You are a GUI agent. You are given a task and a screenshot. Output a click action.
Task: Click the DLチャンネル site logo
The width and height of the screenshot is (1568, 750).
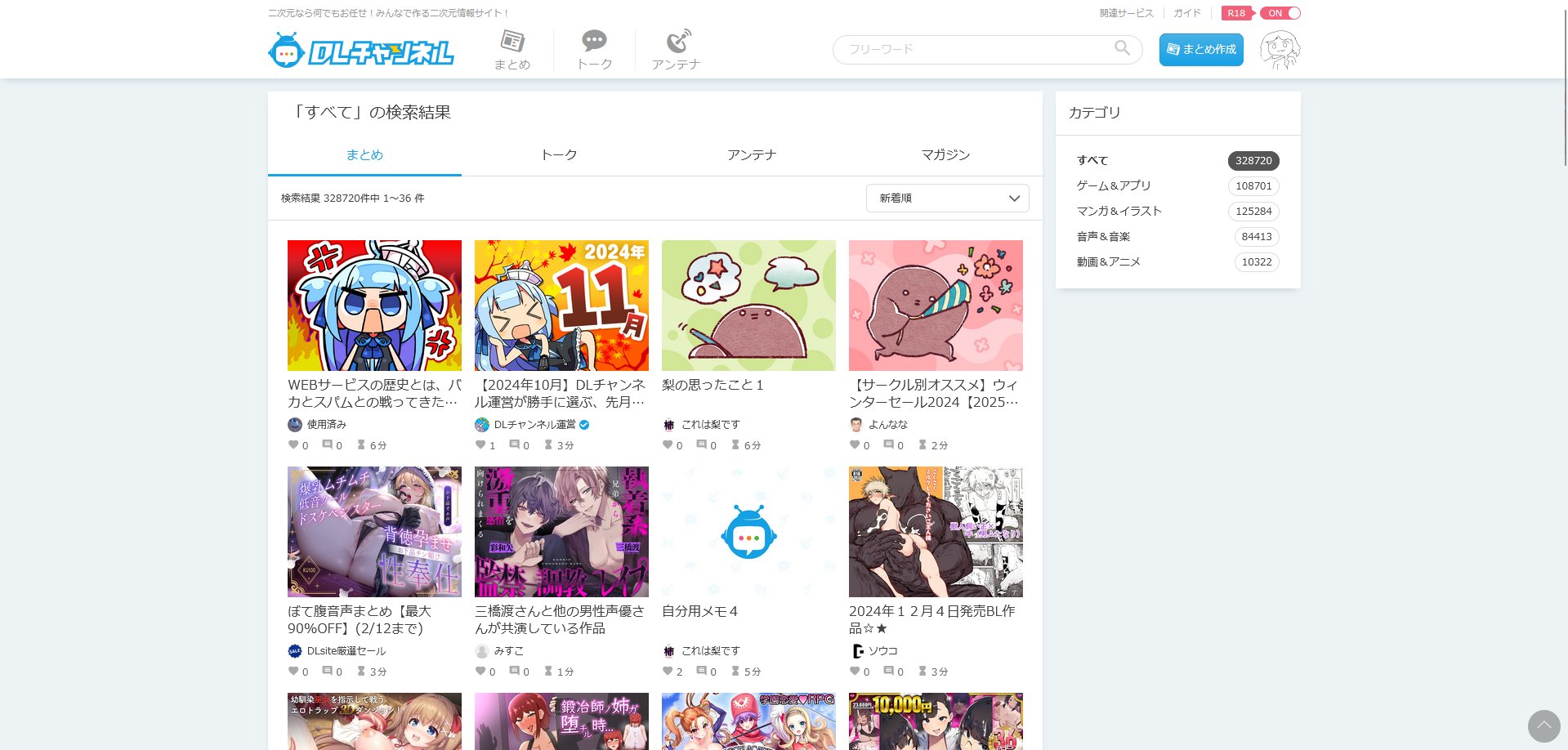coord(360,51)
